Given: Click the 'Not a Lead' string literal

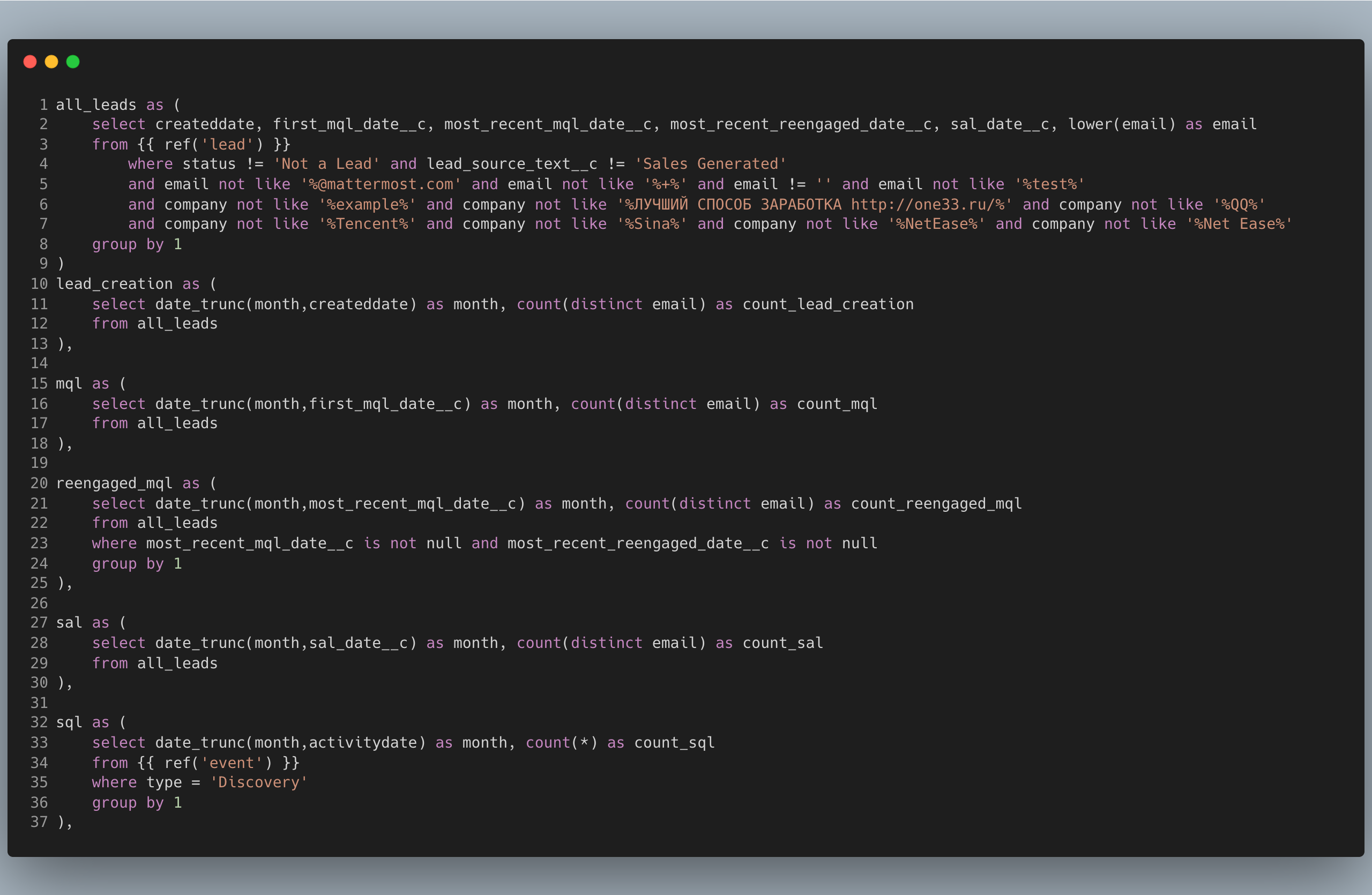Looking at the screenshot, I should [326, 164].
